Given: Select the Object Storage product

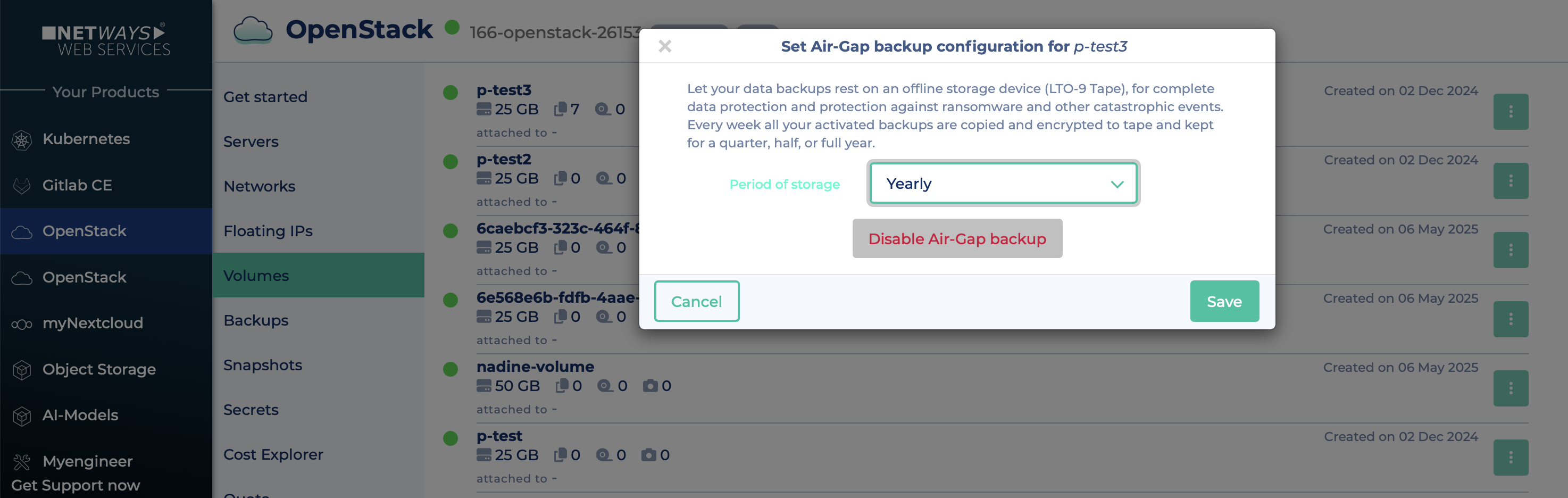Looking at the screenshot, I should pos(98,369).
